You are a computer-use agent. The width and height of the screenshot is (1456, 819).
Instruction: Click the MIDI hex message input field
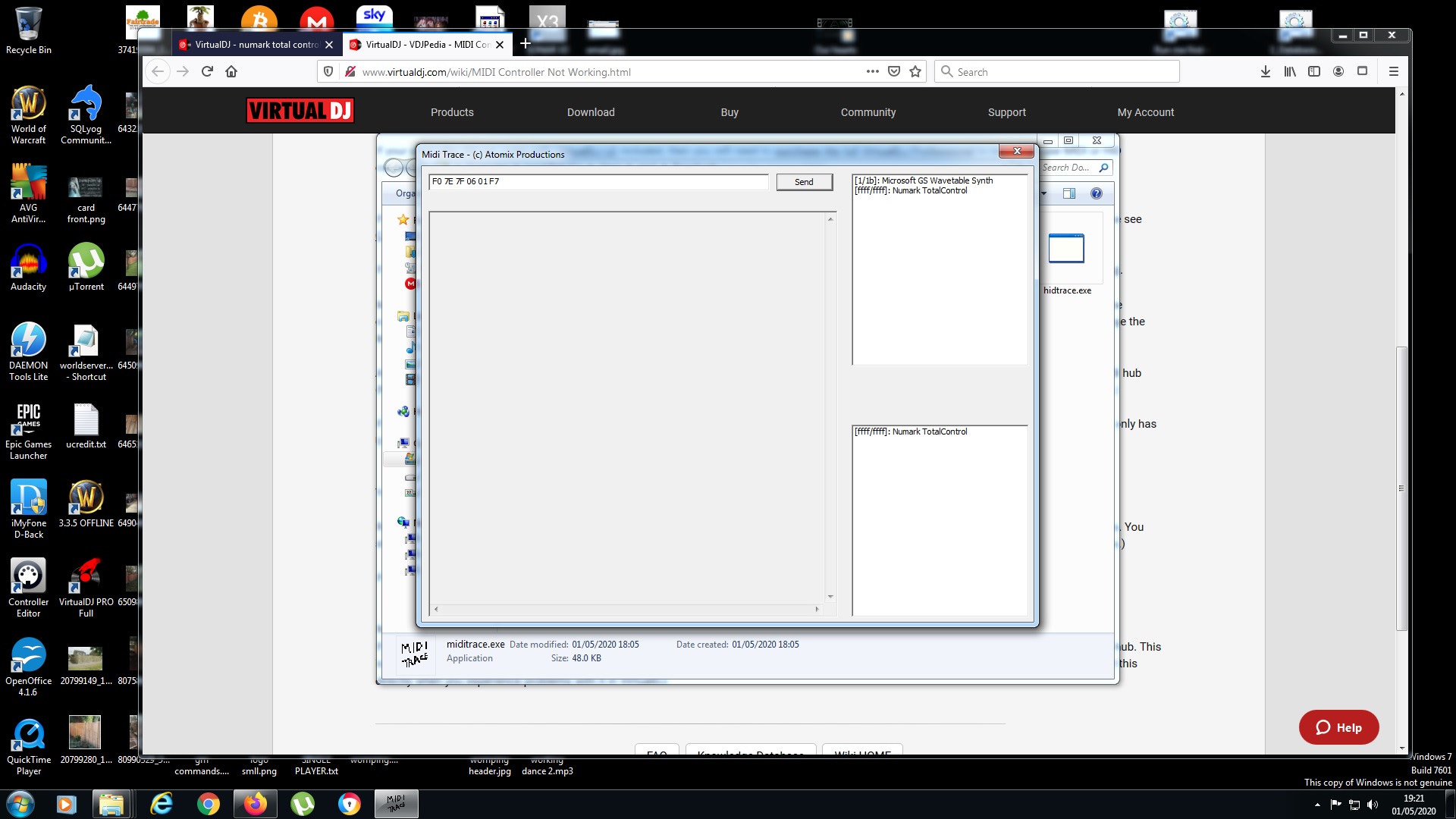pyautogui.click(x=598, y=182)
